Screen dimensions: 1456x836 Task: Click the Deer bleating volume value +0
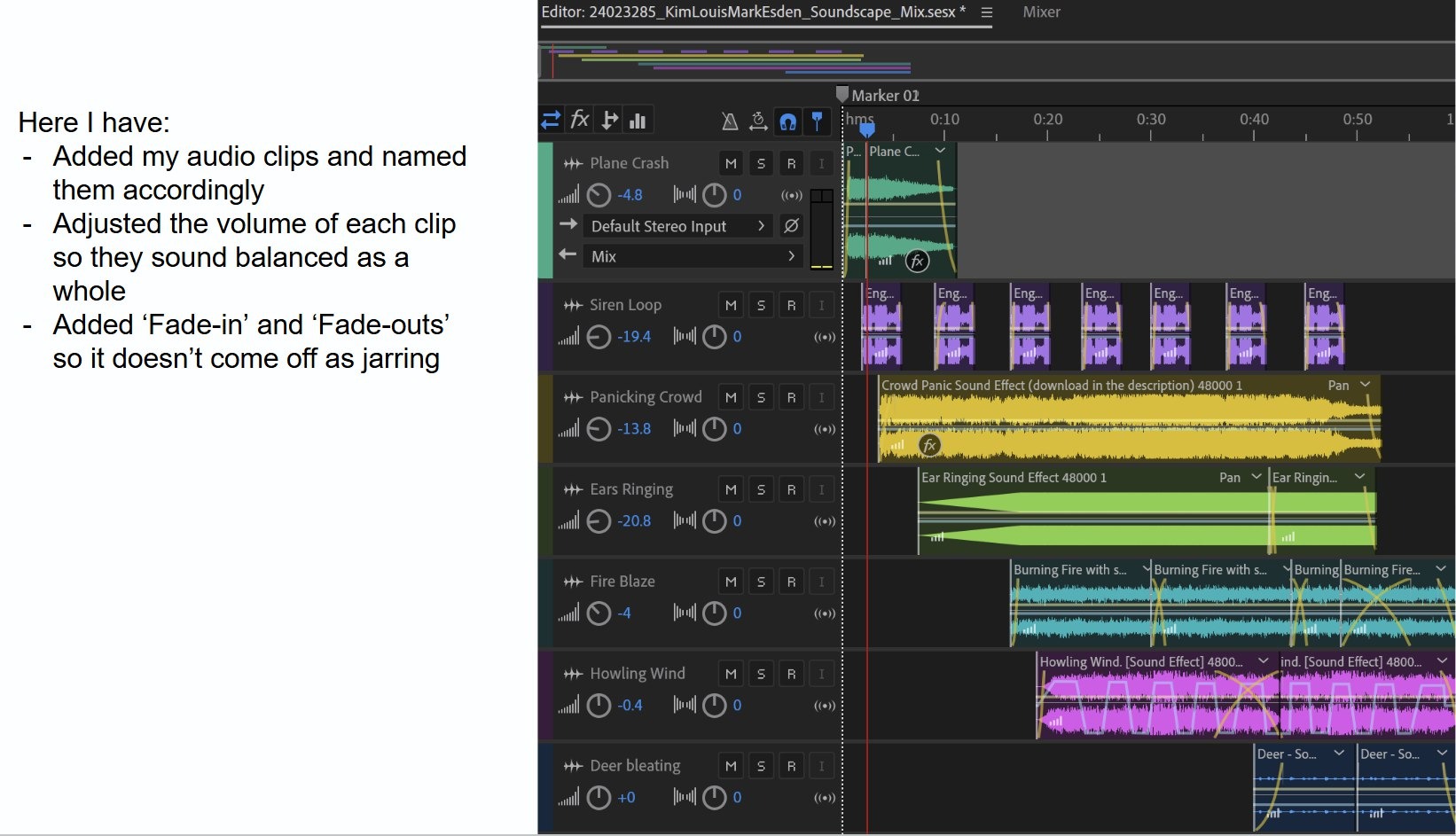(626, 798)
